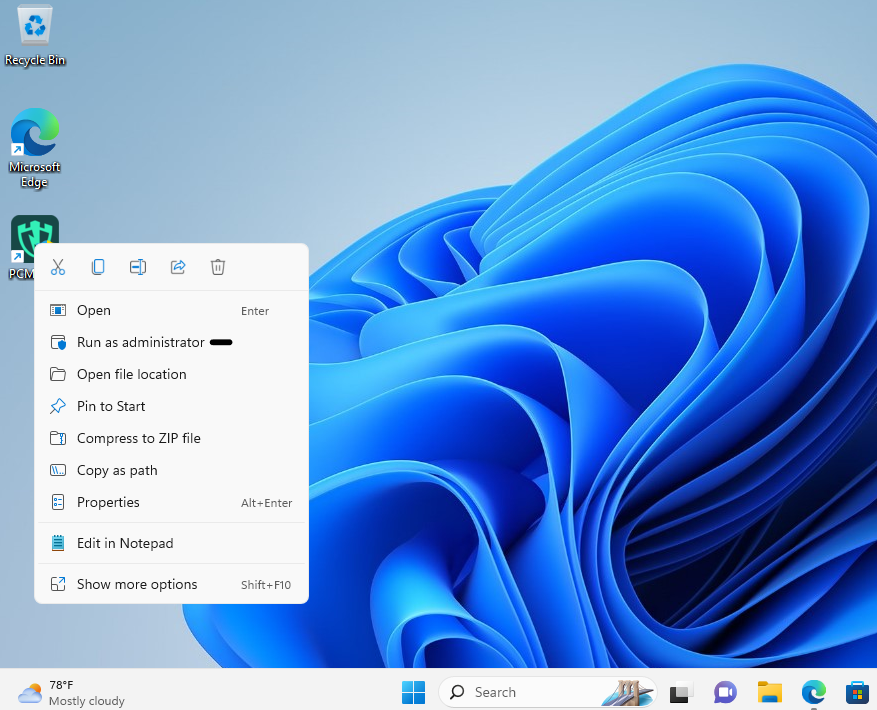This screenshot has width=877, height=710.
Task: Open the Windows Start menu
Action: [413, 692]
